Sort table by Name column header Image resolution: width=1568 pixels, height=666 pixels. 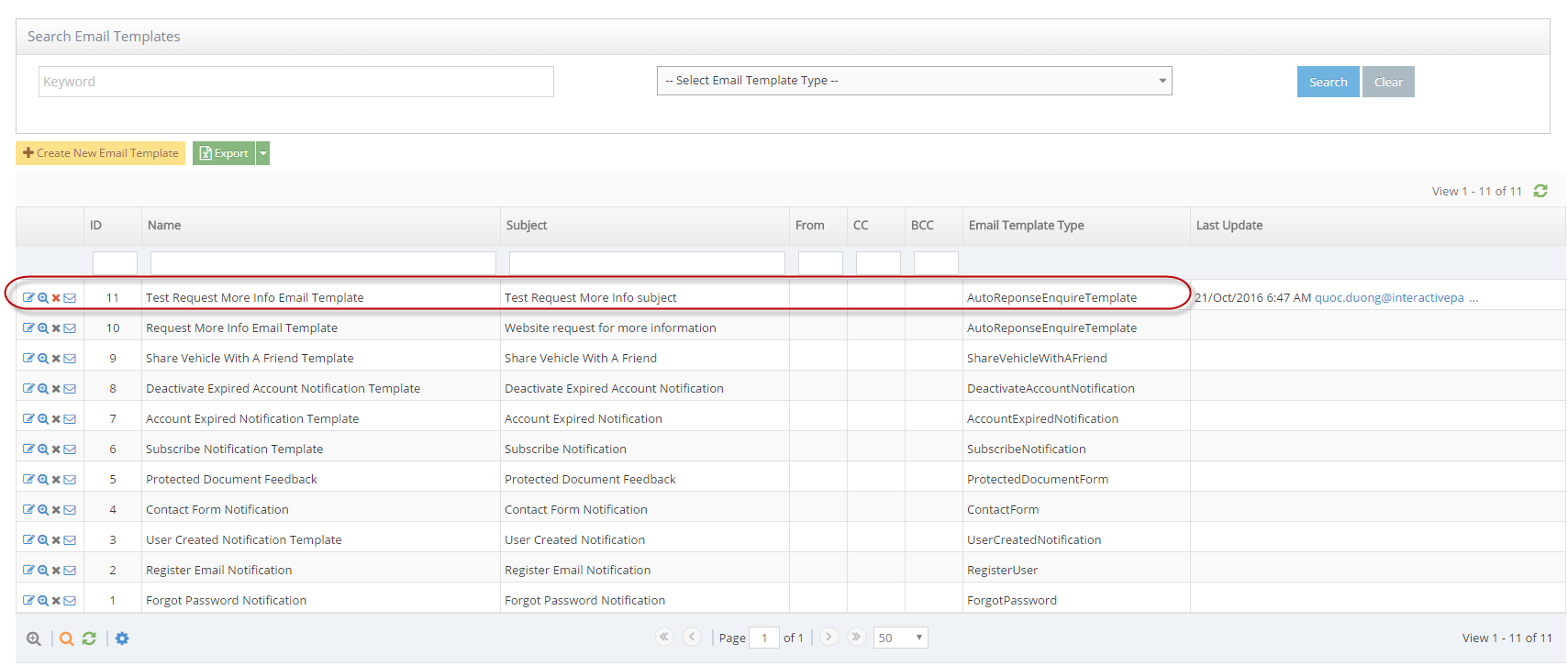(164, 226)
